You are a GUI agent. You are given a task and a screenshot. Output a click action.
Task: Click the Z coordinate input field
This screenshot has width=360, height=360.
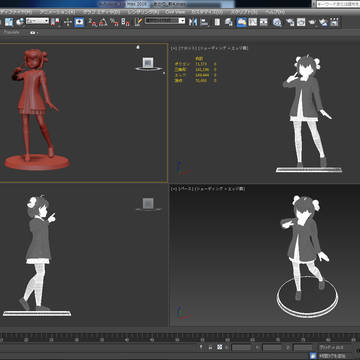point(303,347)
